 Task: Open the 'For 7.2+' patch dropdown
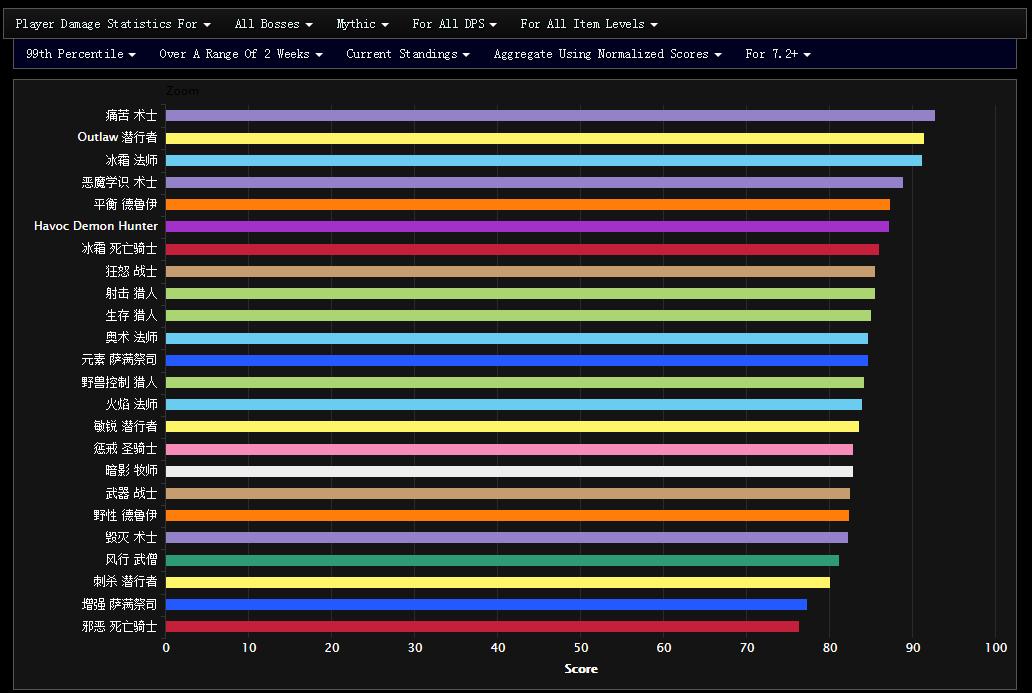[x=777, y=54]
